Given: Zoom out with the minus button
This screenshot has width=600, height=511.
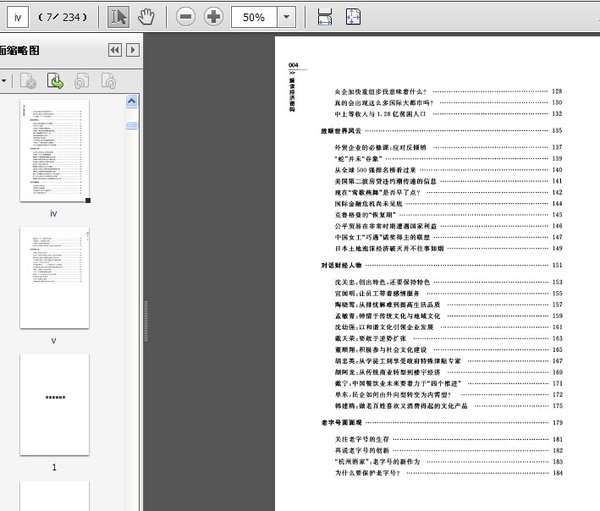Looking at the screenshot, I should 186,17.
